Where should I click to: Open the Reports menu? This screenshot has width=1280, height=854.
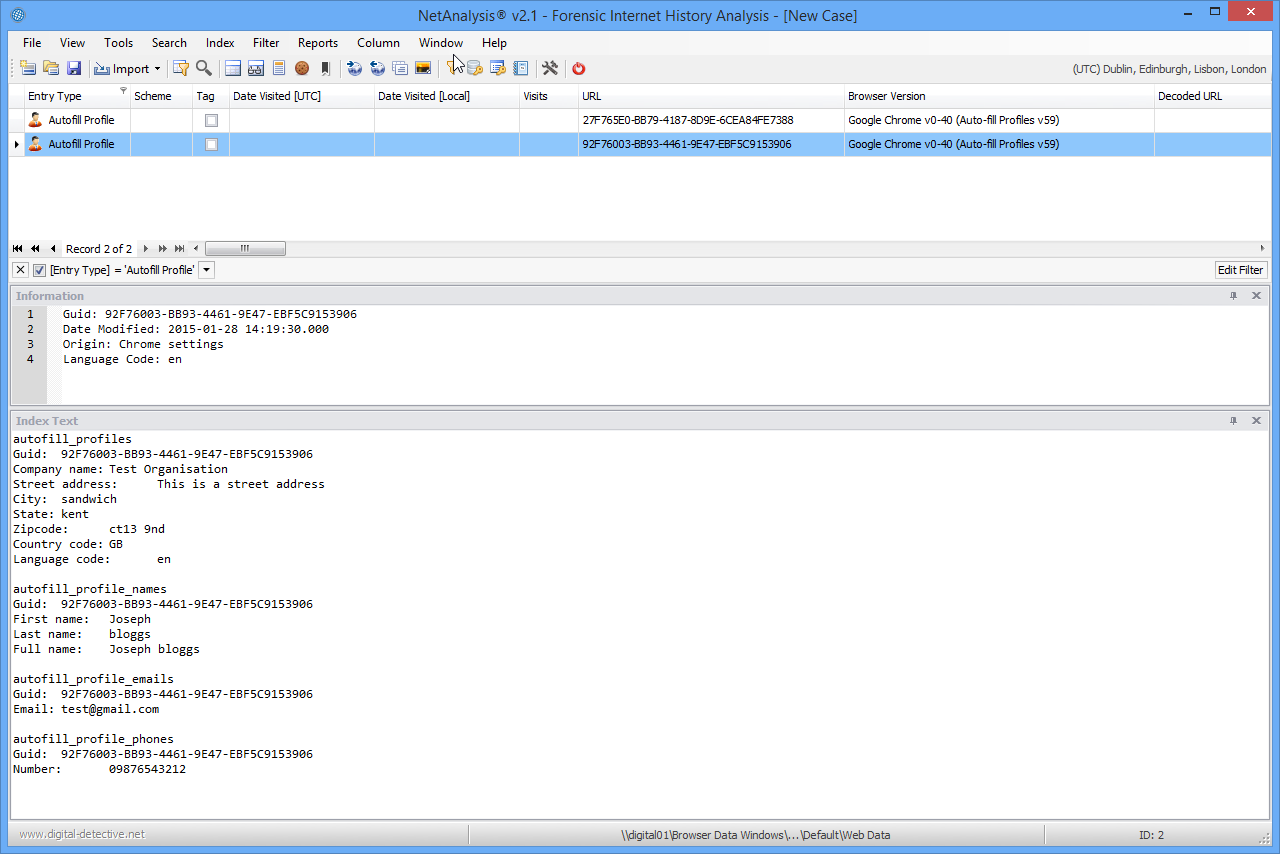point(318,43)
